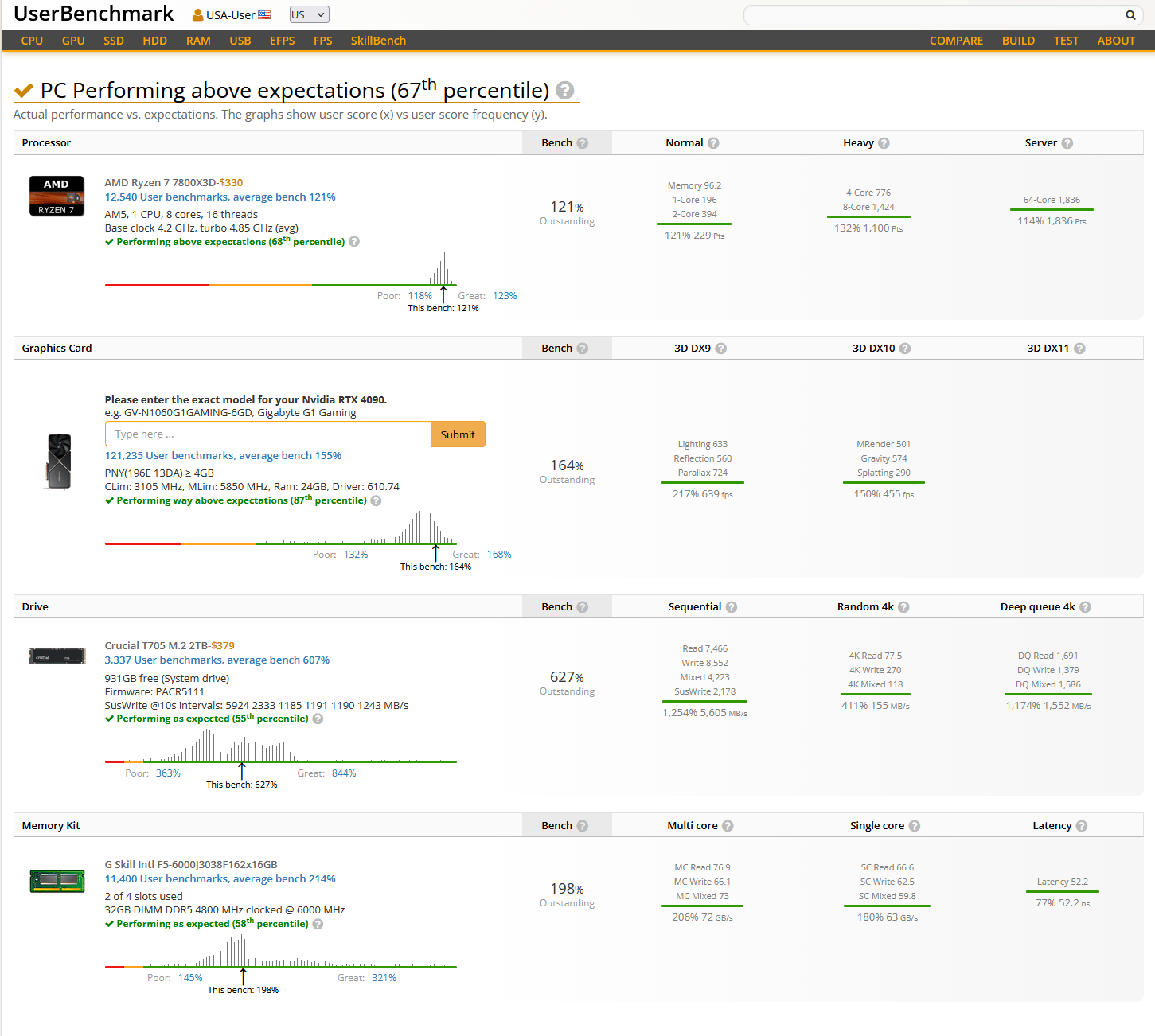This screenshot has height=1036, width=1155.
Task: Open G Skill F5-6000J3038F162x16GB link
Action: click(x=191, y=865)
